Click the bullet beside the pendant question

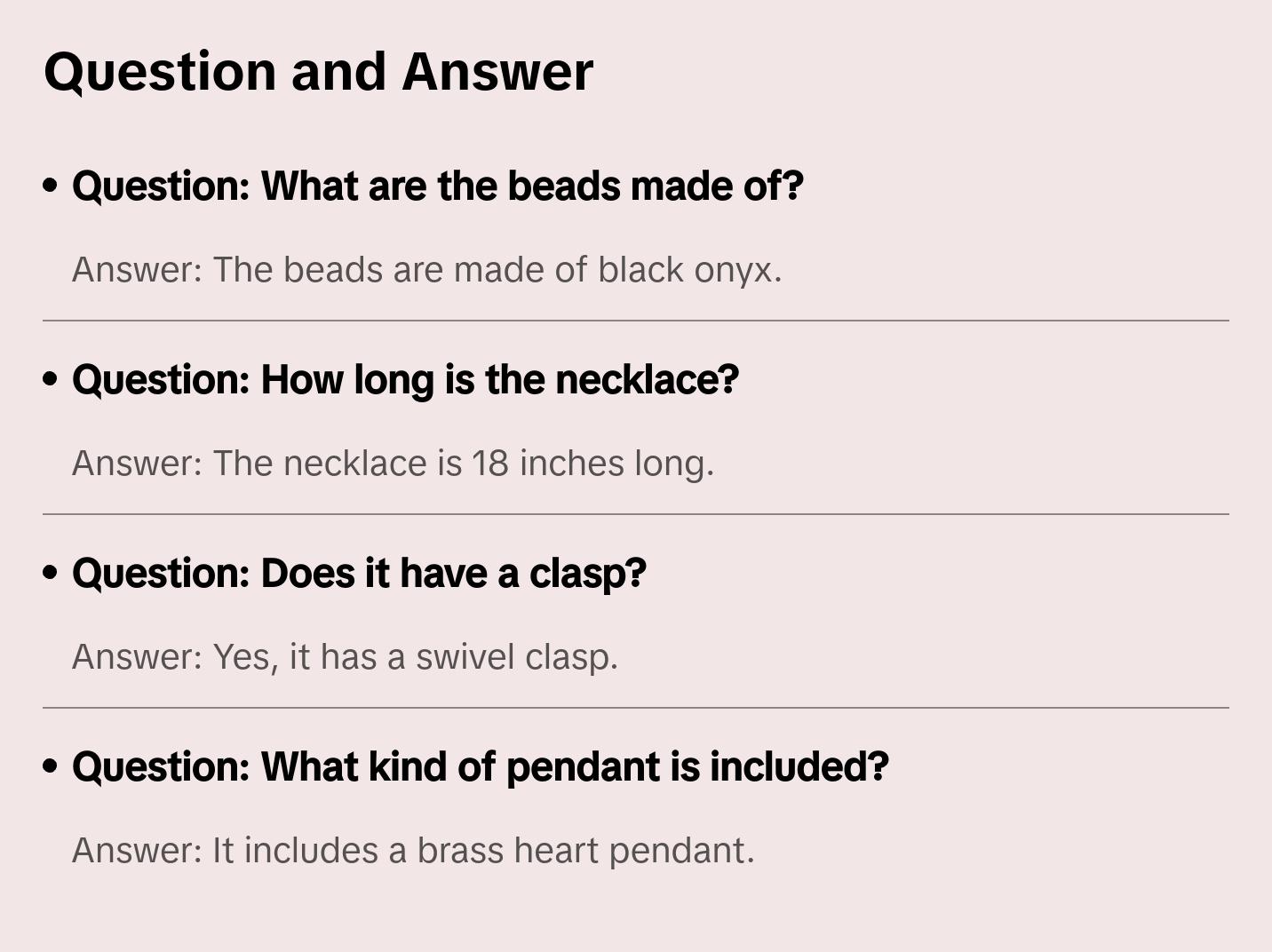point(51,766)
